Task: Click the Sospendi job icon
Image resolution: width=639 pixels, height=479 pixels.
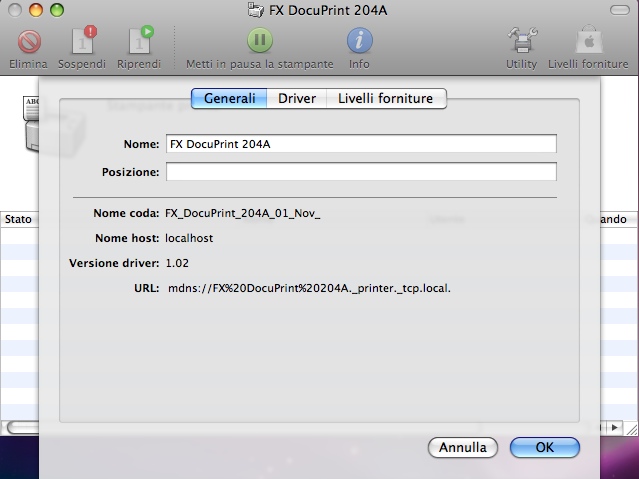Action: click(x=84, y=40)
